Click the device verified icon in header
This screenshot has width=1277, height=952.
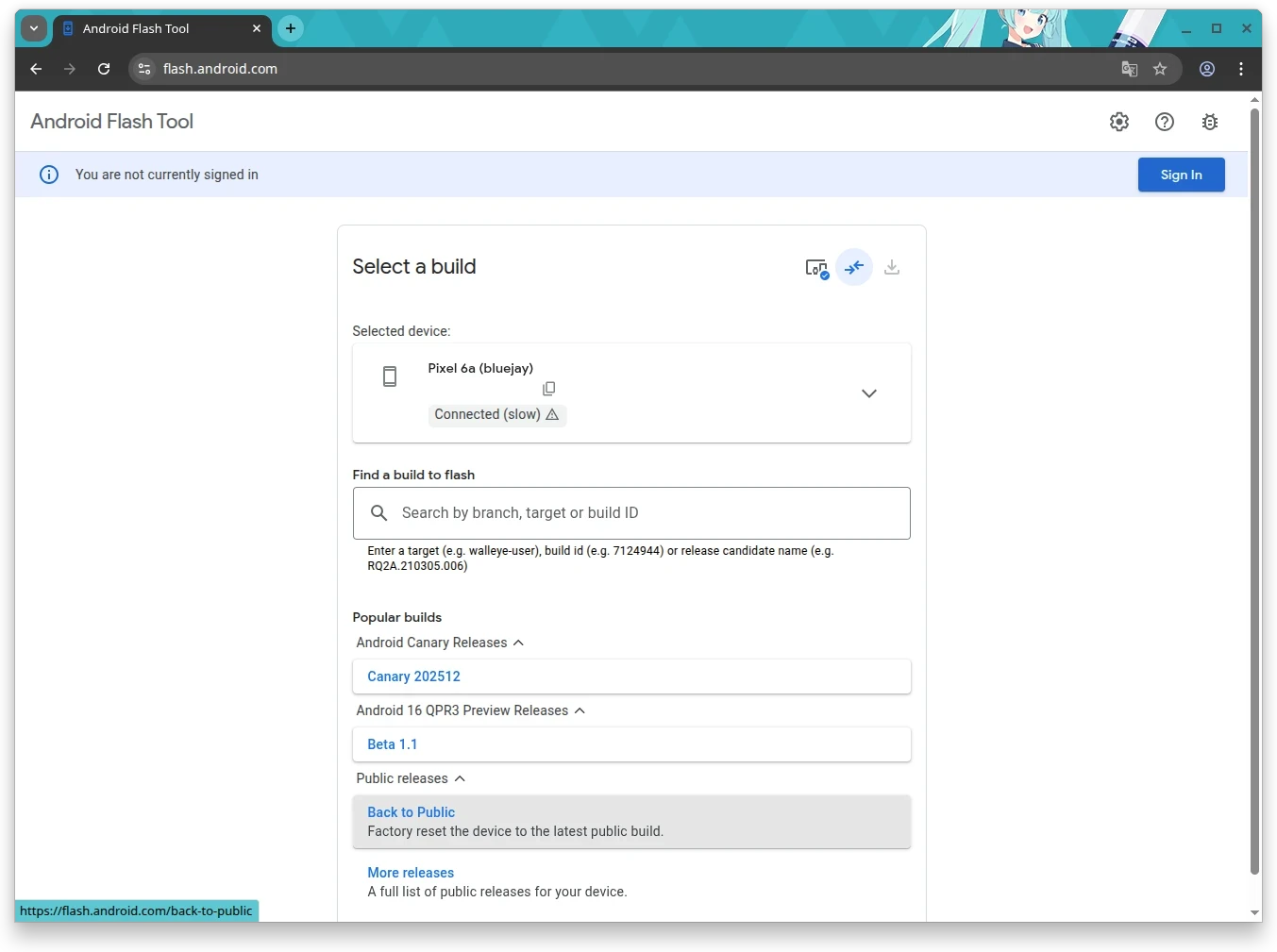(x=816, y=268)
